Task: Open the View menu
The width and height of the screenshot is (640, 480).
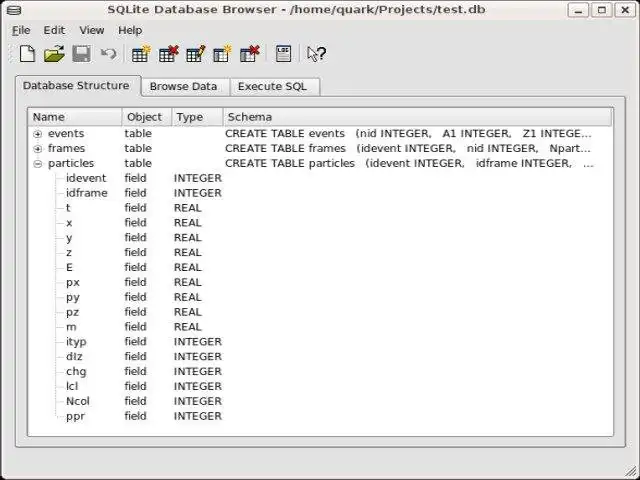Action: click(x=91, y=30)
